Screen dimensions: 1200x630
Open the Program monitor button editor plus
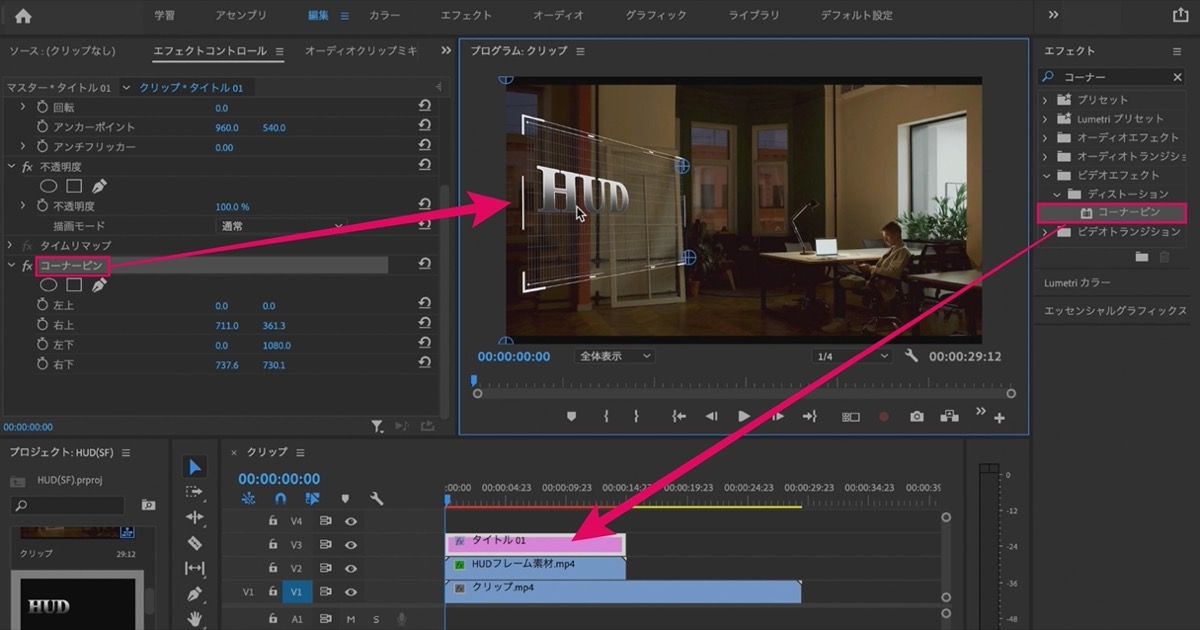pos(999,419)
